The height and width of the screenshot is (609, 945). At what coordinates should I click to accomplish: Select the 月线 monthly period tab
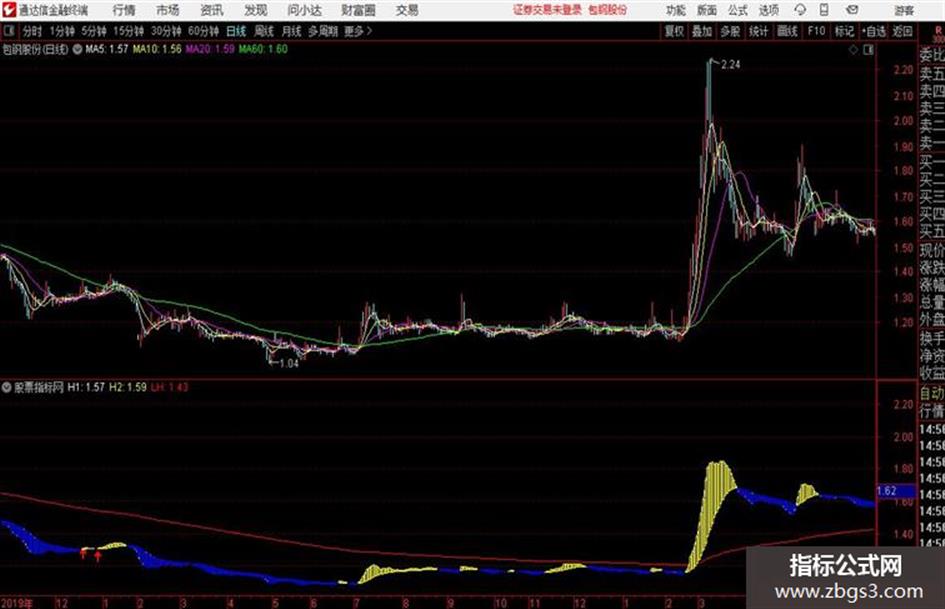291,31
